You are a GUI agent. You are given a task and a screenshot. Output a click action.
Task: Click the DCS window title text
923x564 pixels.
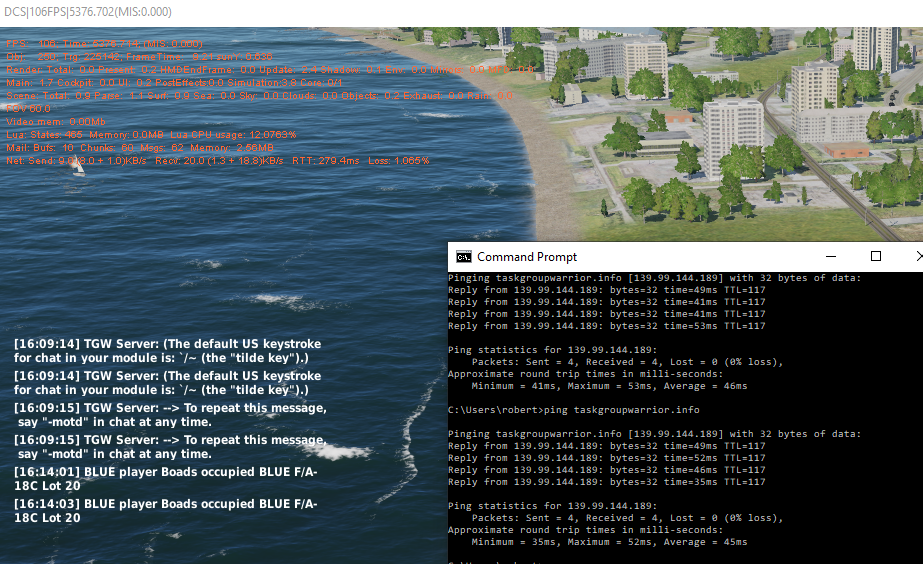tap(88, 12)
